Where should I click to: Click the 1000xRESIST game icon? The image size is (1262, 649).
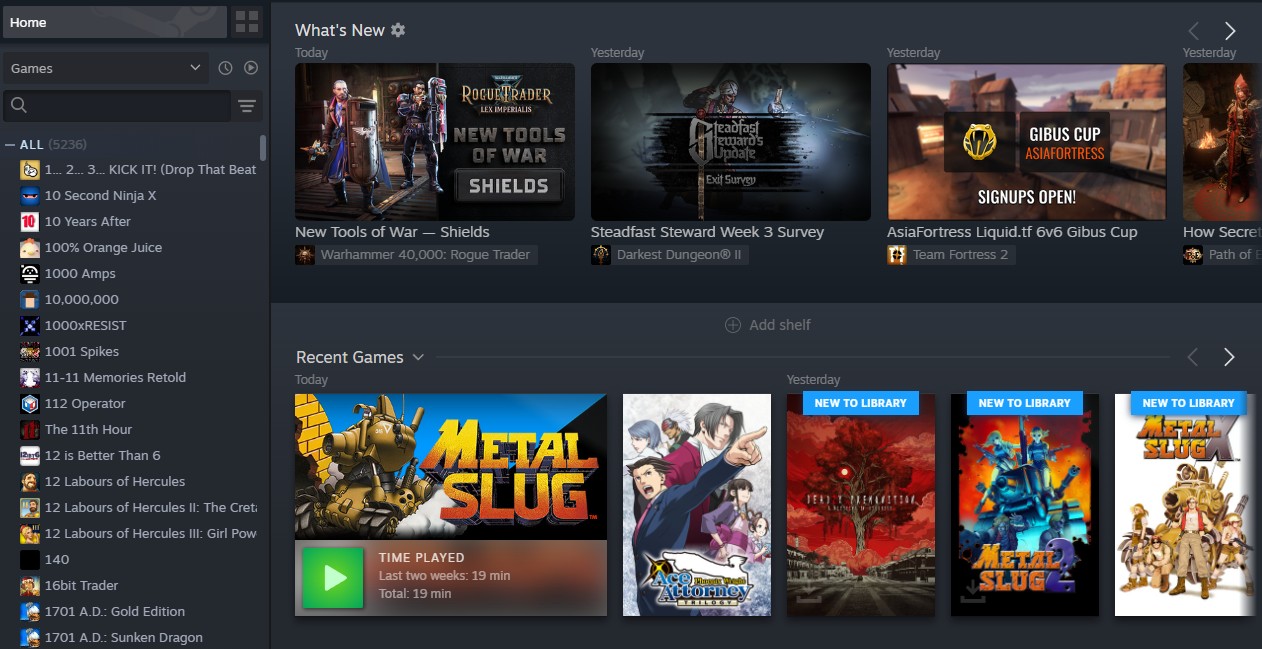pyautogui.click(x=30, y=326)
